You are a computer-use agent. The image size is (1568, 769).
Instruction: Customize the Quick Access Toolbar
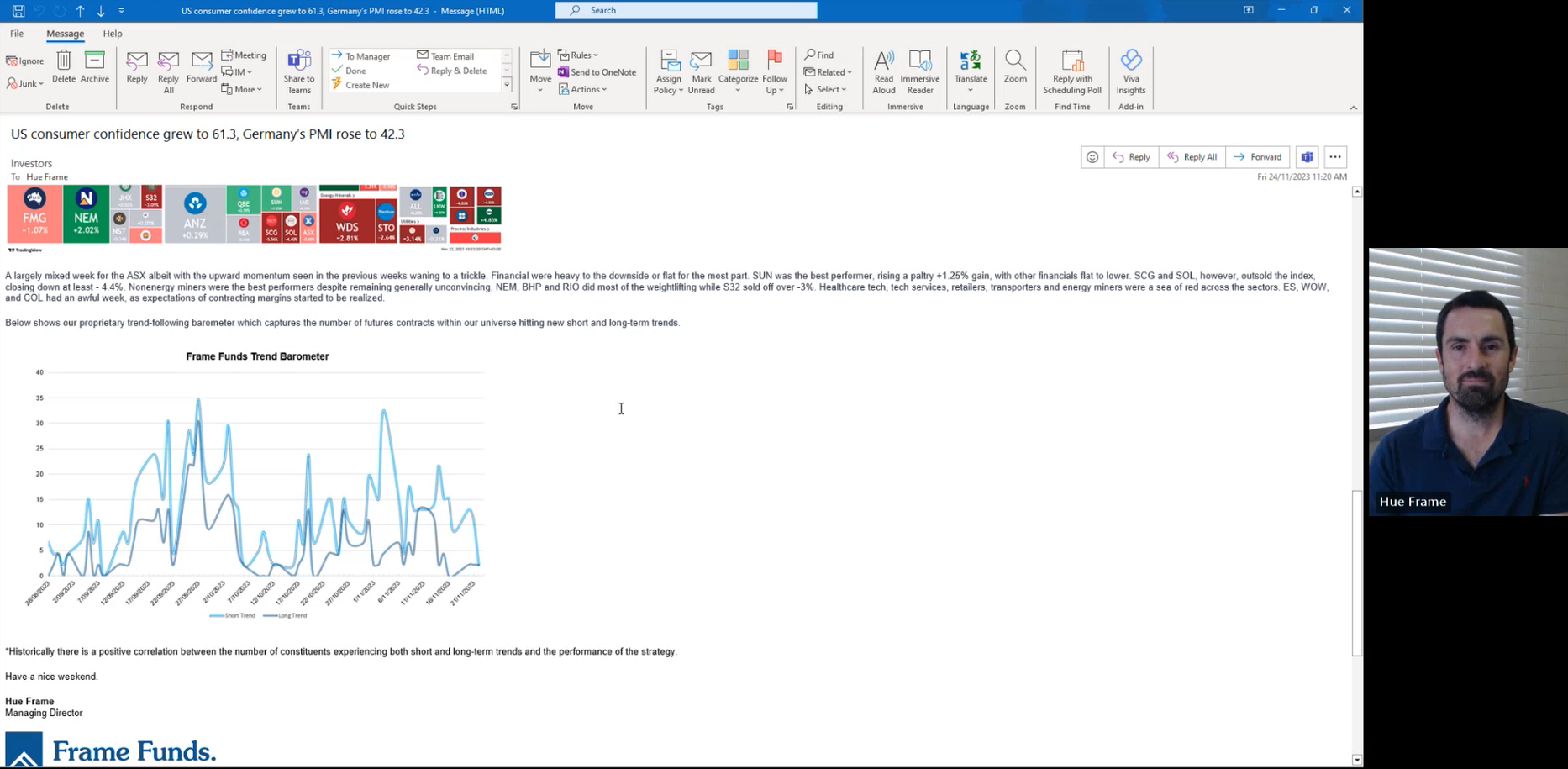pyautogui.click(x=121, y=11)
